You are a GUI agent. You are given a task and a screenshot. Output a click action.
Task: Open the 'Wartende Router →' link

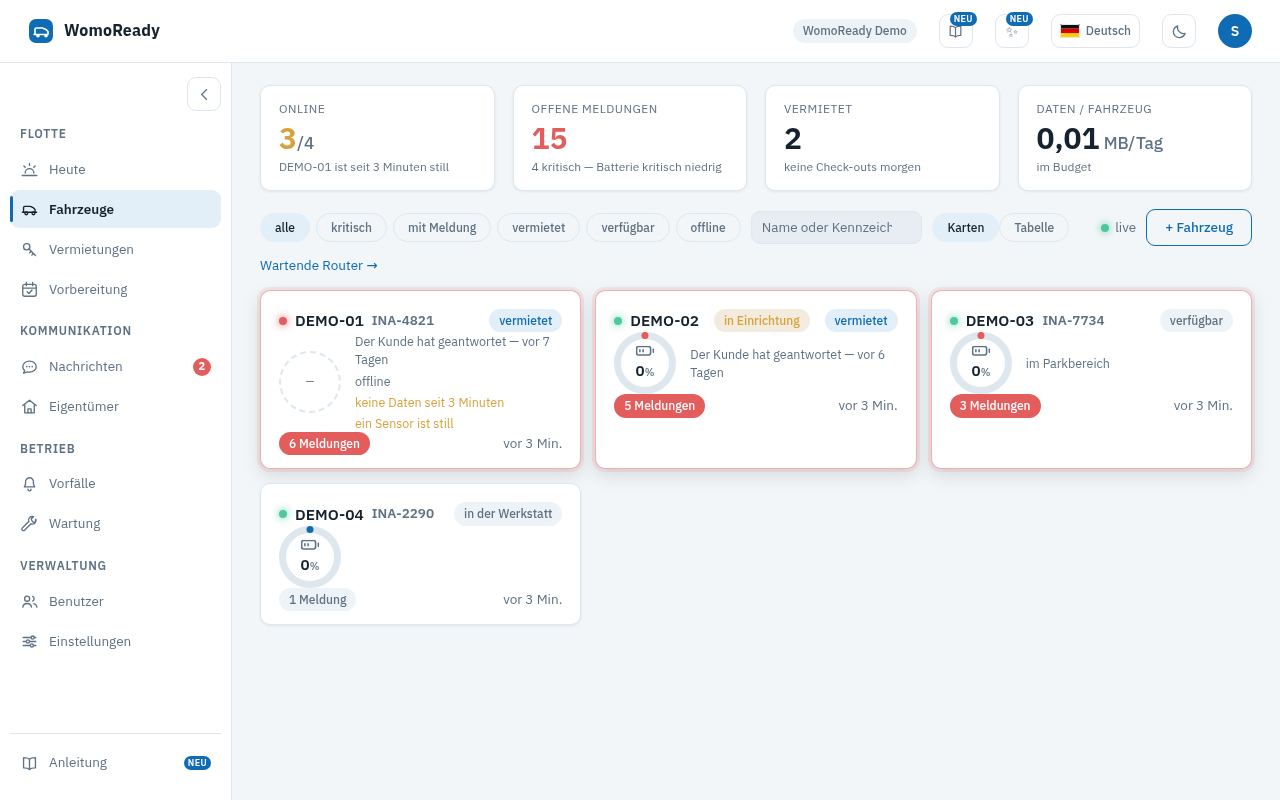coord(319,266)
